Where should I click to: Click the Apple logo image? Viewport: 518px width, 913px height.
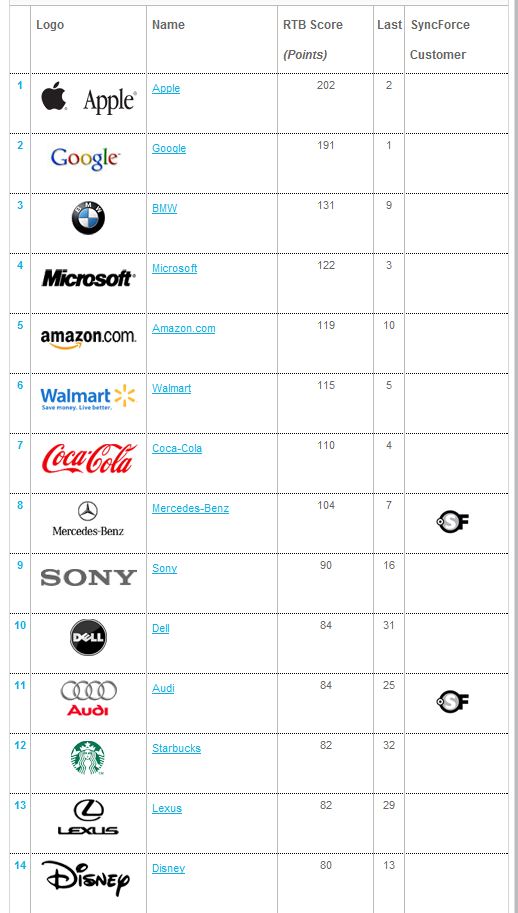point(88,98)
